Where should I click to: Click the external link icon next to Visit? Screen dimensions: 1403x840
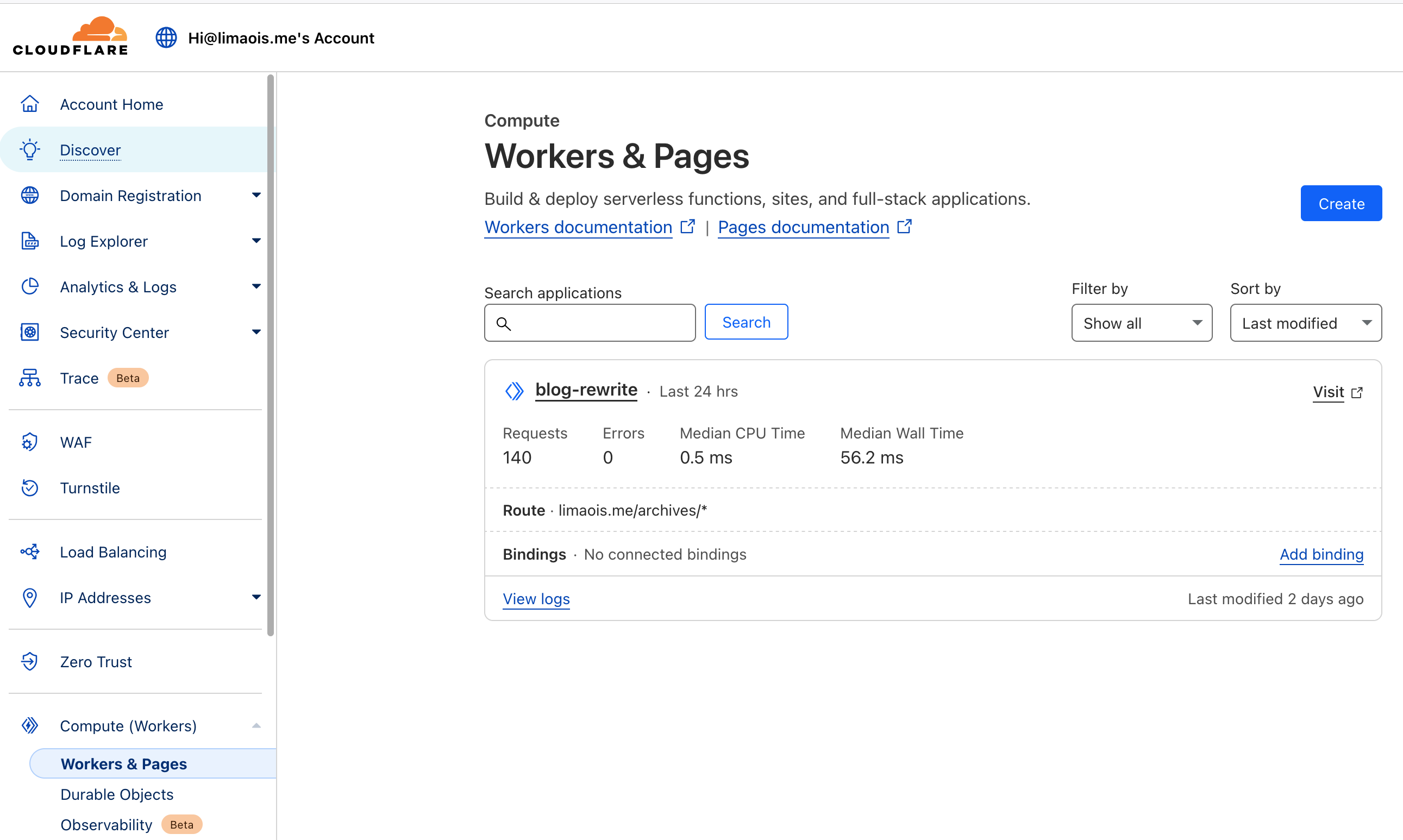pos(1357,392)
